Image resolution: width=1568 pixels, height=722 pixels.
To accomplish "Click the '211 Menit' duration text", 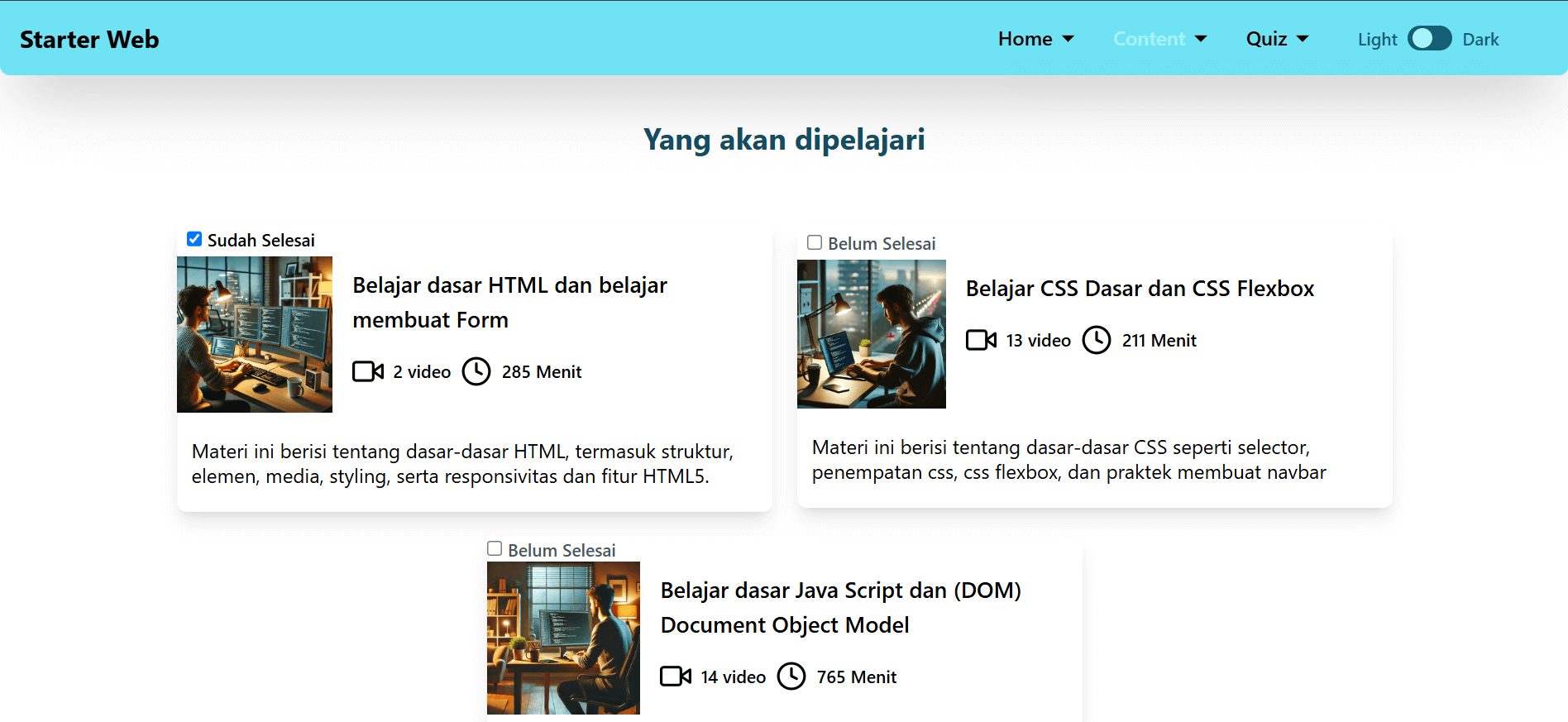I will (1159, 341).
